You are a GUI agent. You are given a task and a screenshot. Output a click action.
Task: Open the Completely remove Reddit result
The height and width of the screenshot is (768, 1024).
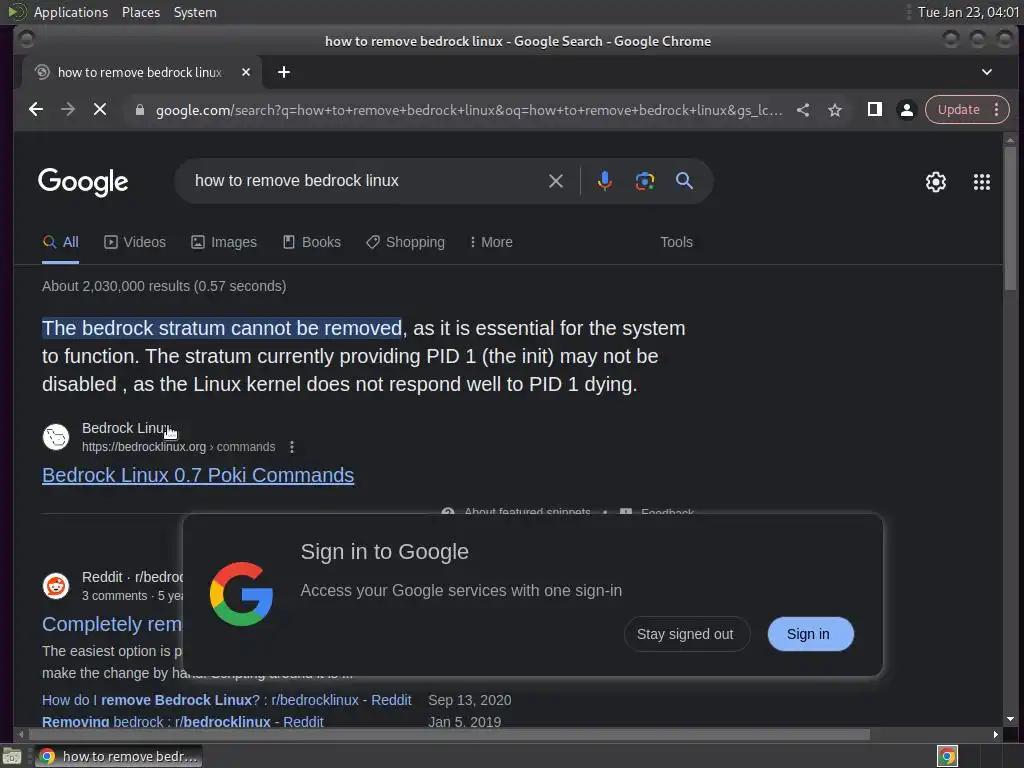(x=112, y=624)
